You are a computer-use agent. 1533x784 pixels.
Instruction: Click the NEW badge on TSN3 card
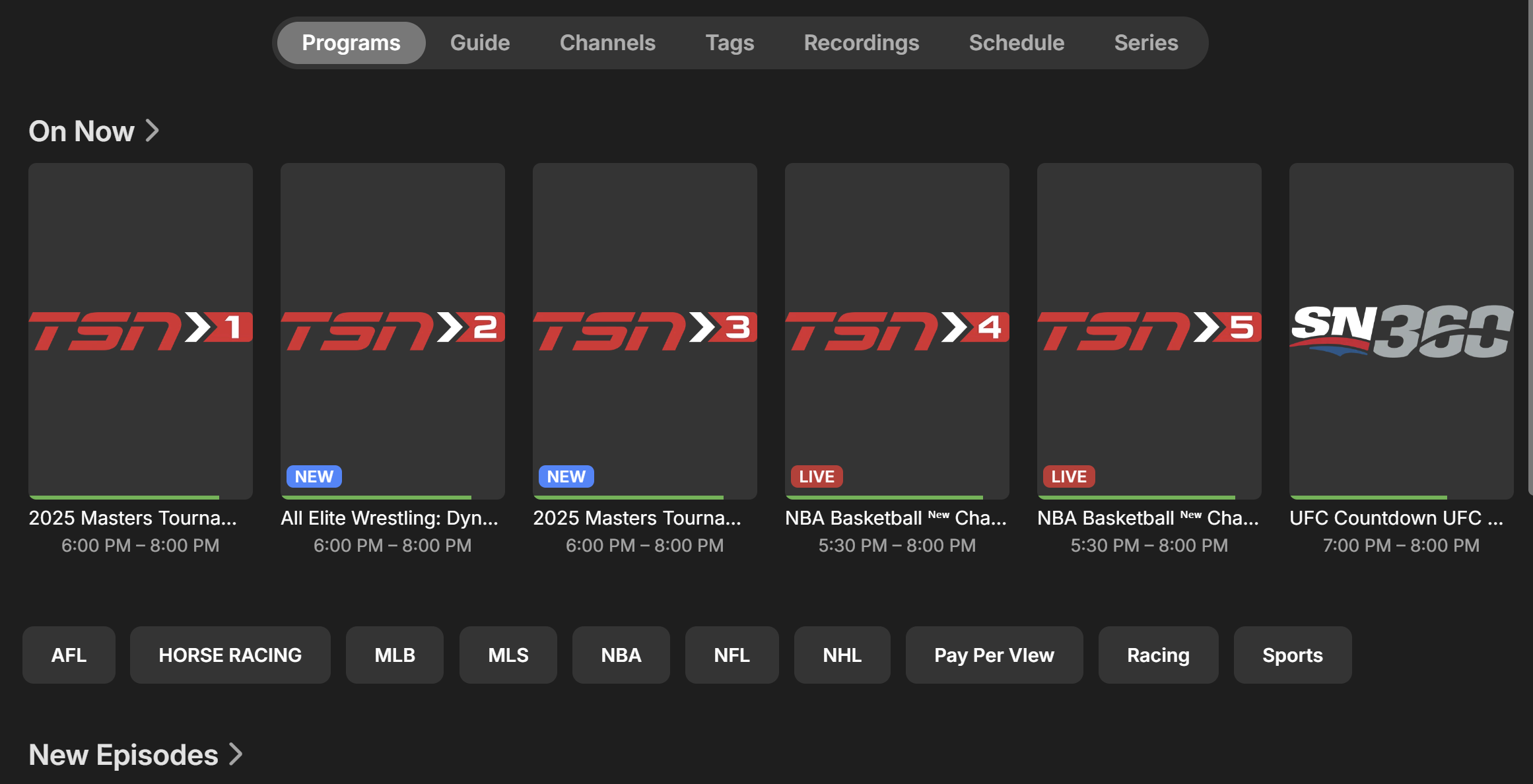click(x=566, y=476)
